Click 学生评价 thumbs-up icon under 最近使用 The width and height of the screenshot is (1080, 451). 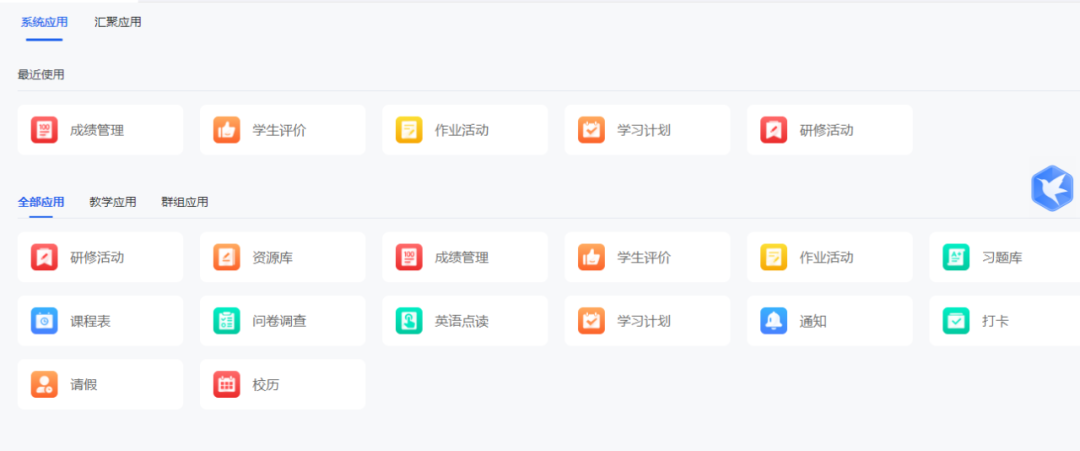point(227,130)
